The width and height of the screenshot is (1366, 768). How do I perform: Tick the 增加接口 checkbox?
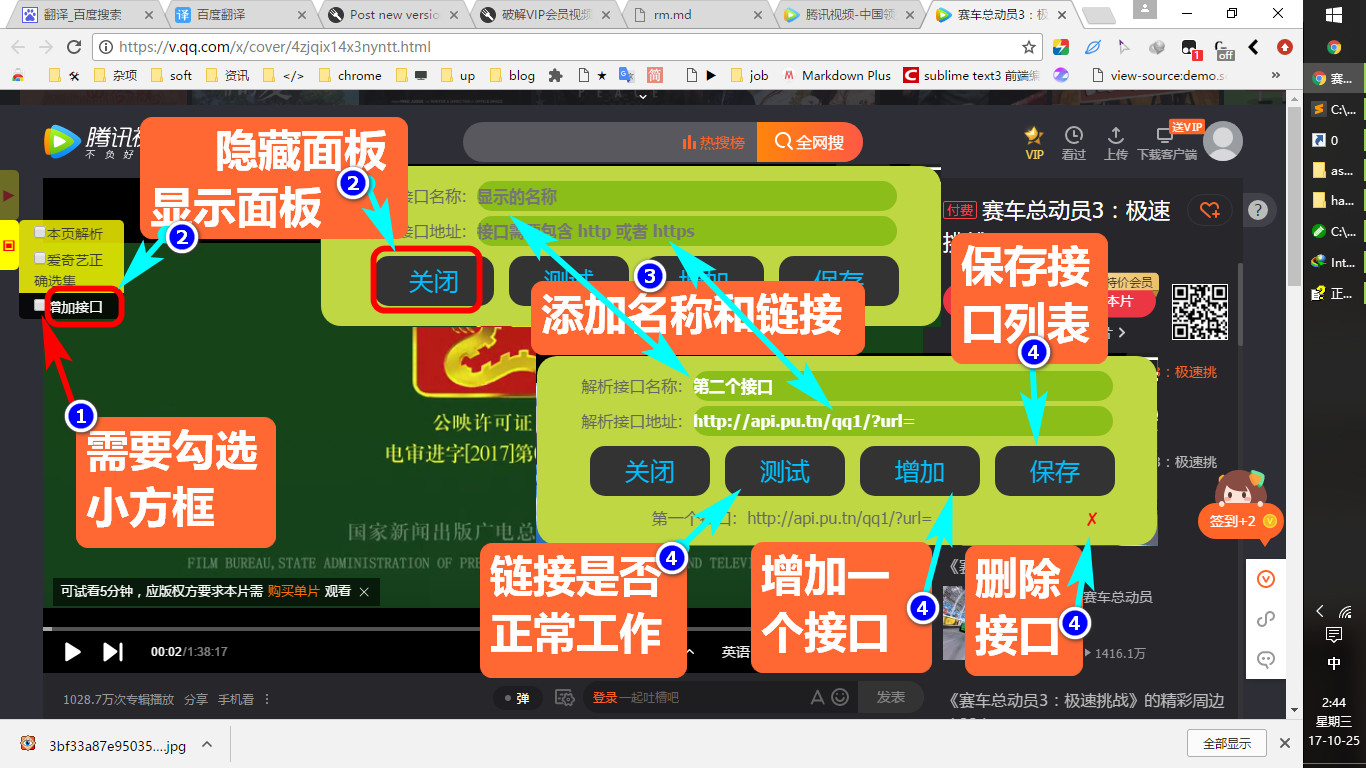(40, 306)
